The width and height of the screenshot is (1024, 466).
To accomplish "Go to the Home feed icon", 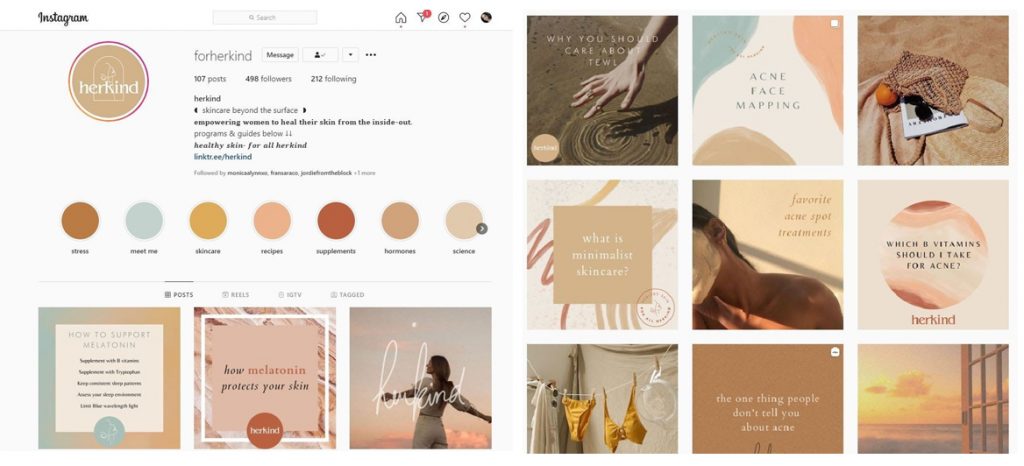I will point(400,18).
